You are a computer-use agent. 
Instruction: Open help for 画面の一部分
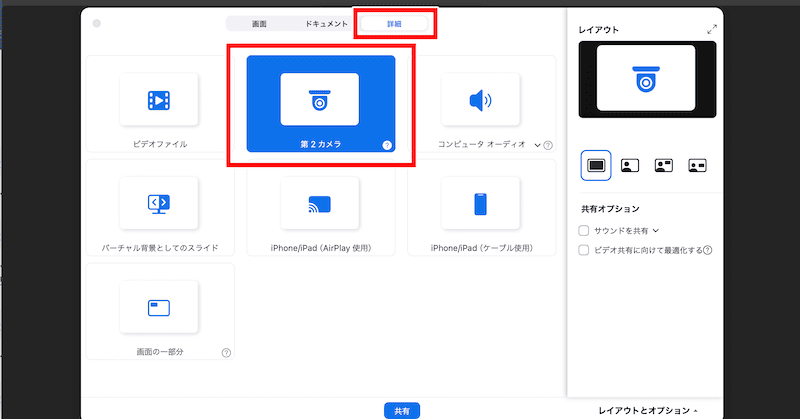point(226,353)
